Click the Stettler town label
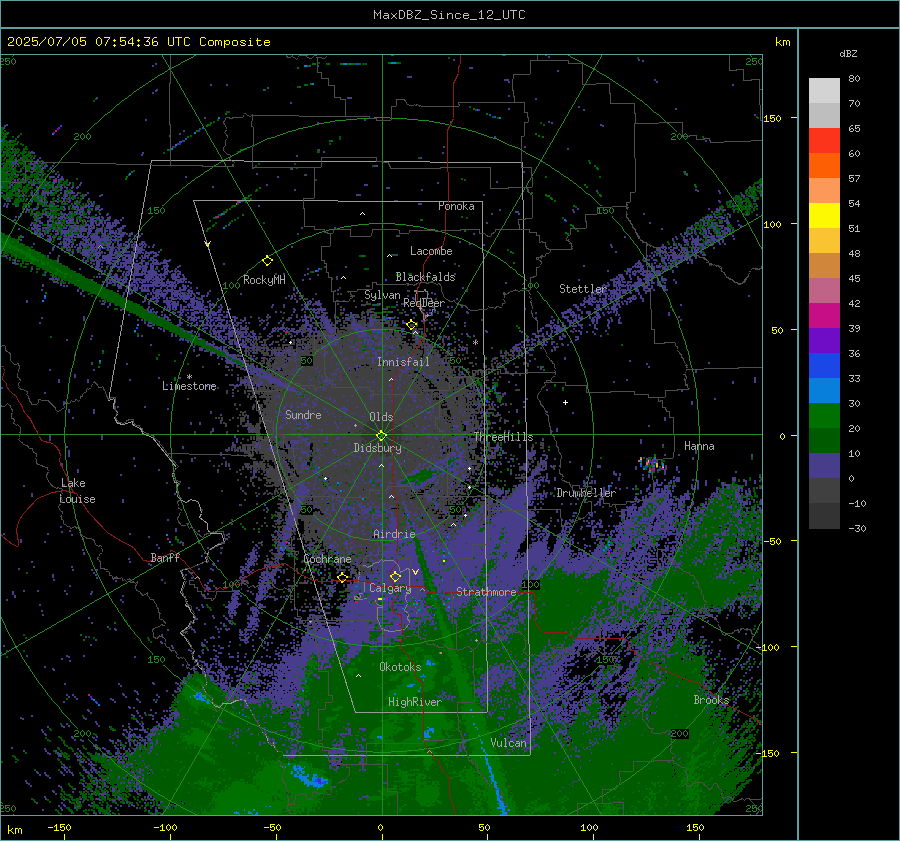This screenshot has width=900, height=841. pos(583,289)
